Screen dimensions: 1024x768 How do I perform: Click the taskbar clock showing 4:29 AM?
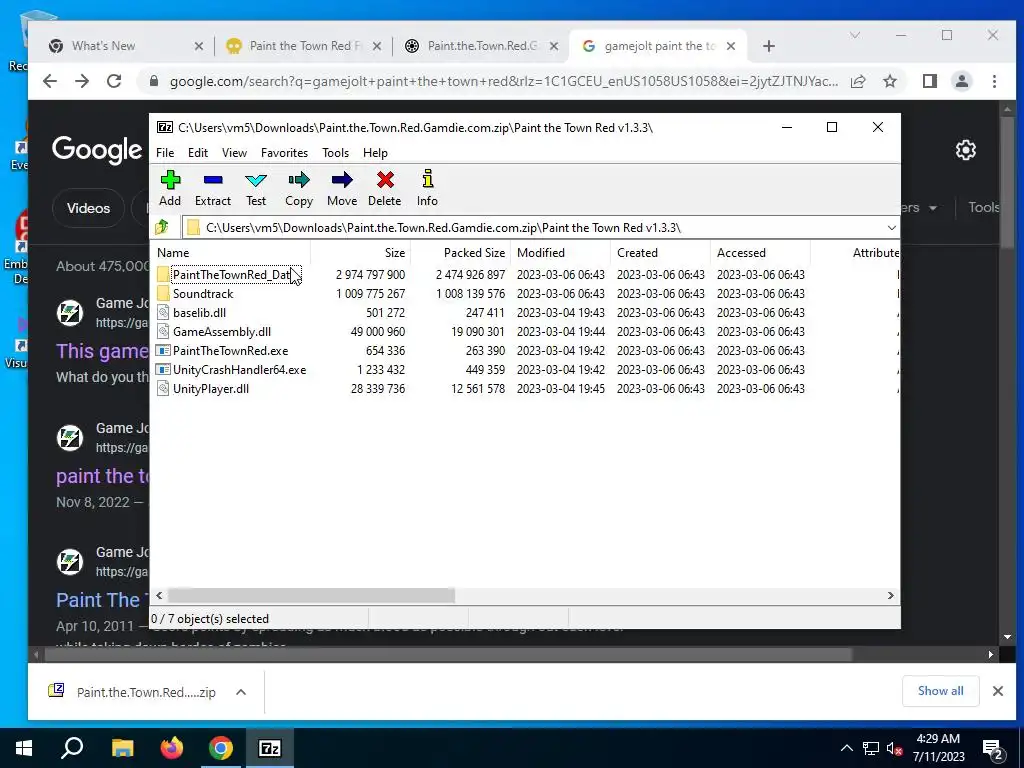pos(938,748)
